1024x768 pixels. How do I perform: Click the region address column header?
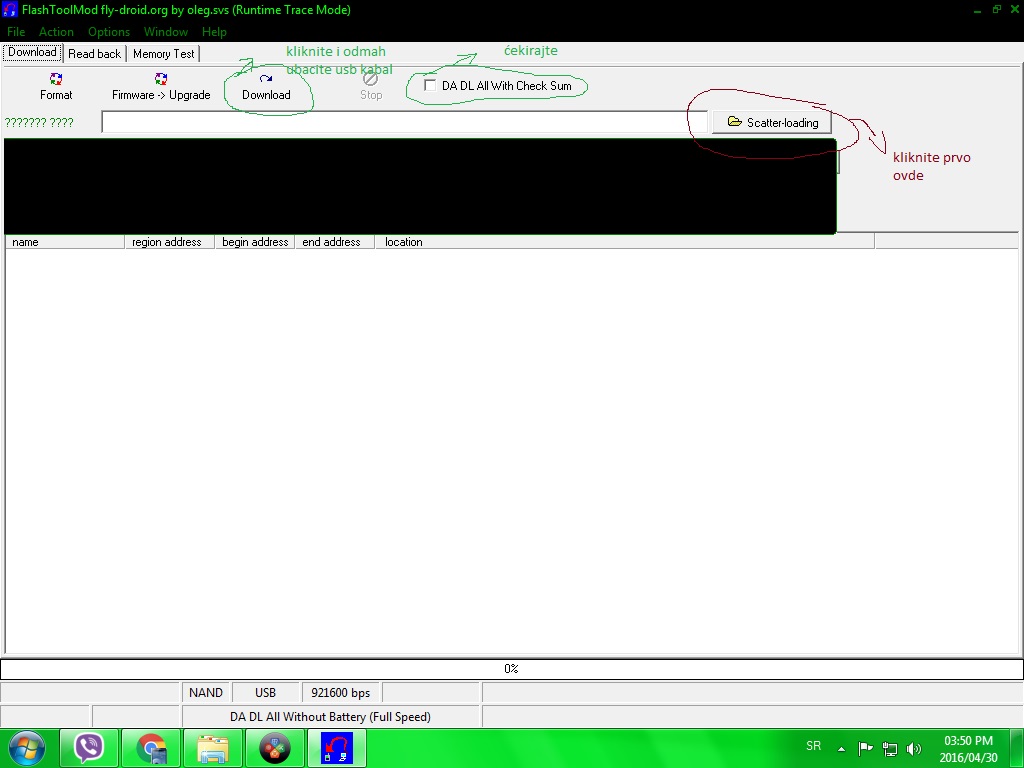point(169,242)
